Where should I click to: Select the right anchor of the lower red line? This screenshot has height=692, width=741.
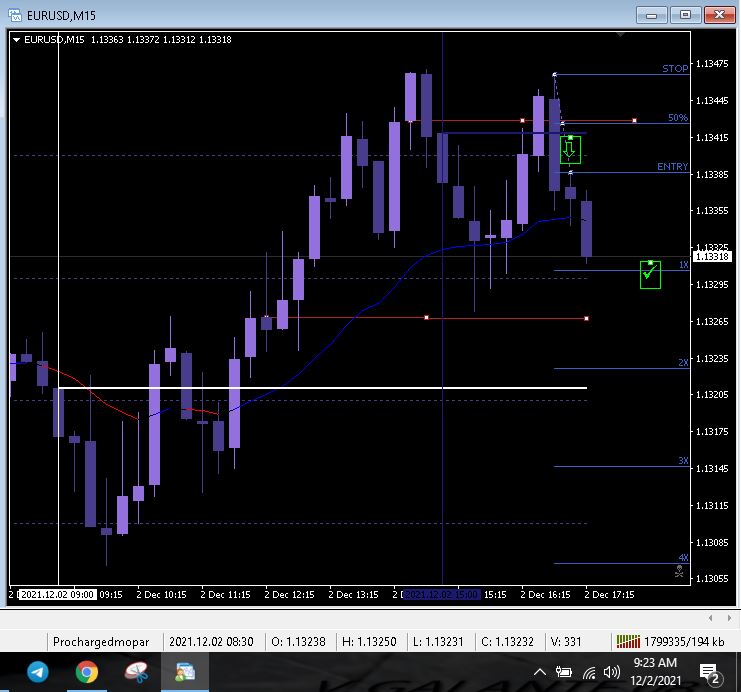click(586, 319)
